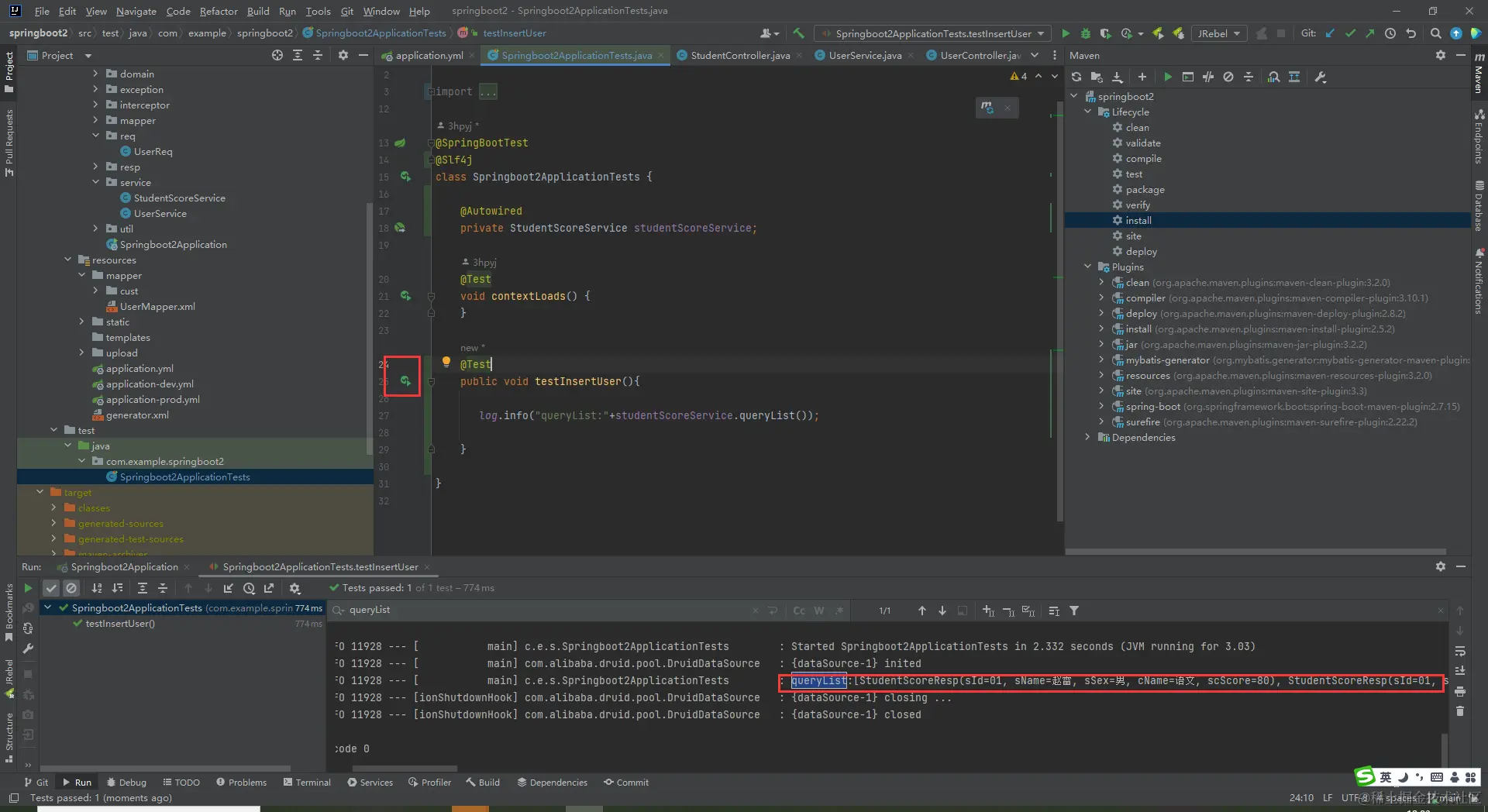Screen dimensions: 1488x812
Task: Expand the static folder in resources
Action: point(82,322)
